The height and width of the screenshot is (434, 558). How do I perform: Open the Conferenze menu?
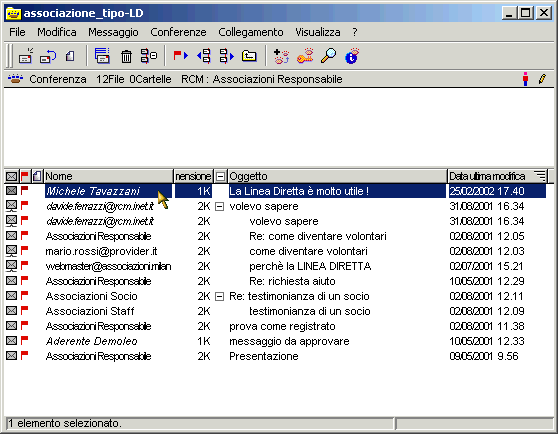[x=178, y=32]
